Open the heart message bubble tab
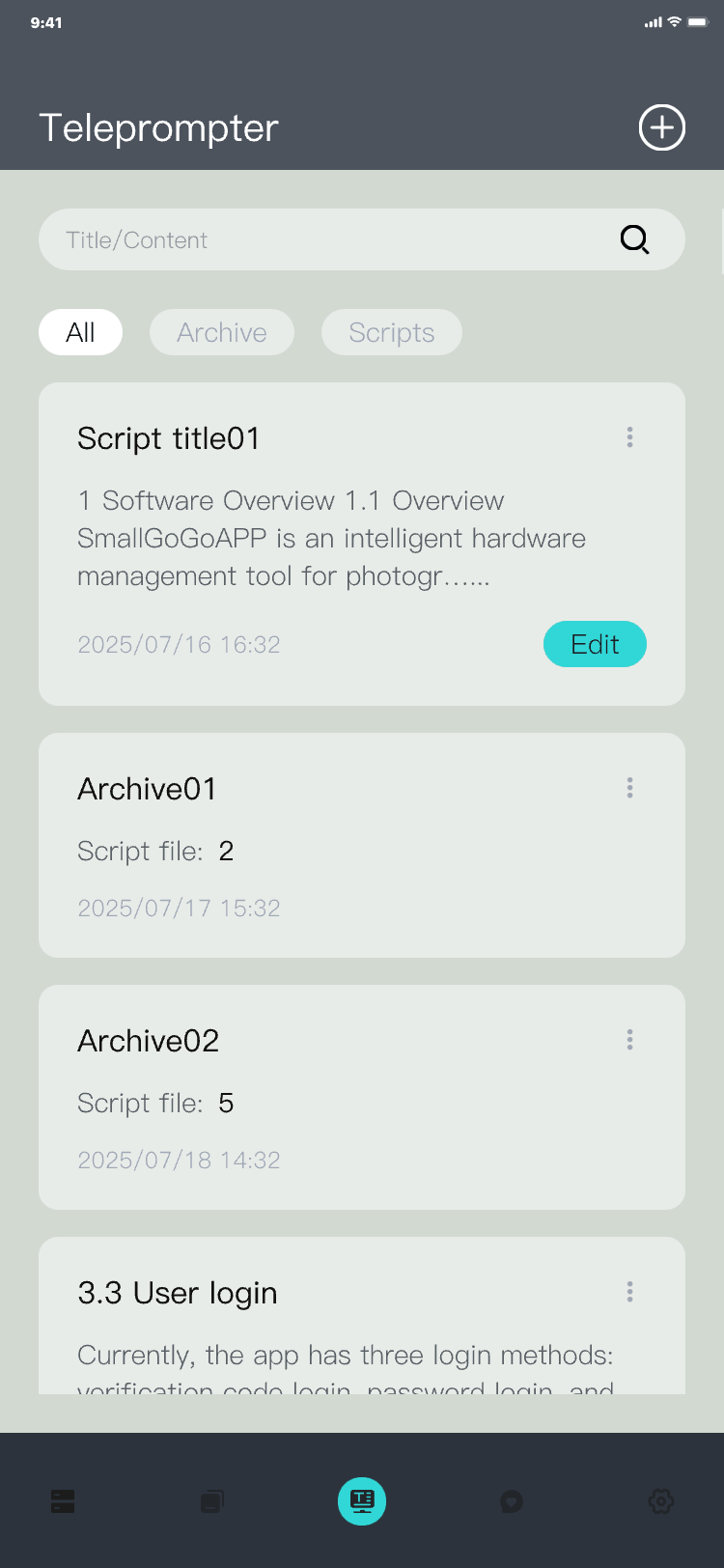The width and height of the screenshot is (724, 1568). click(512, 1501)
